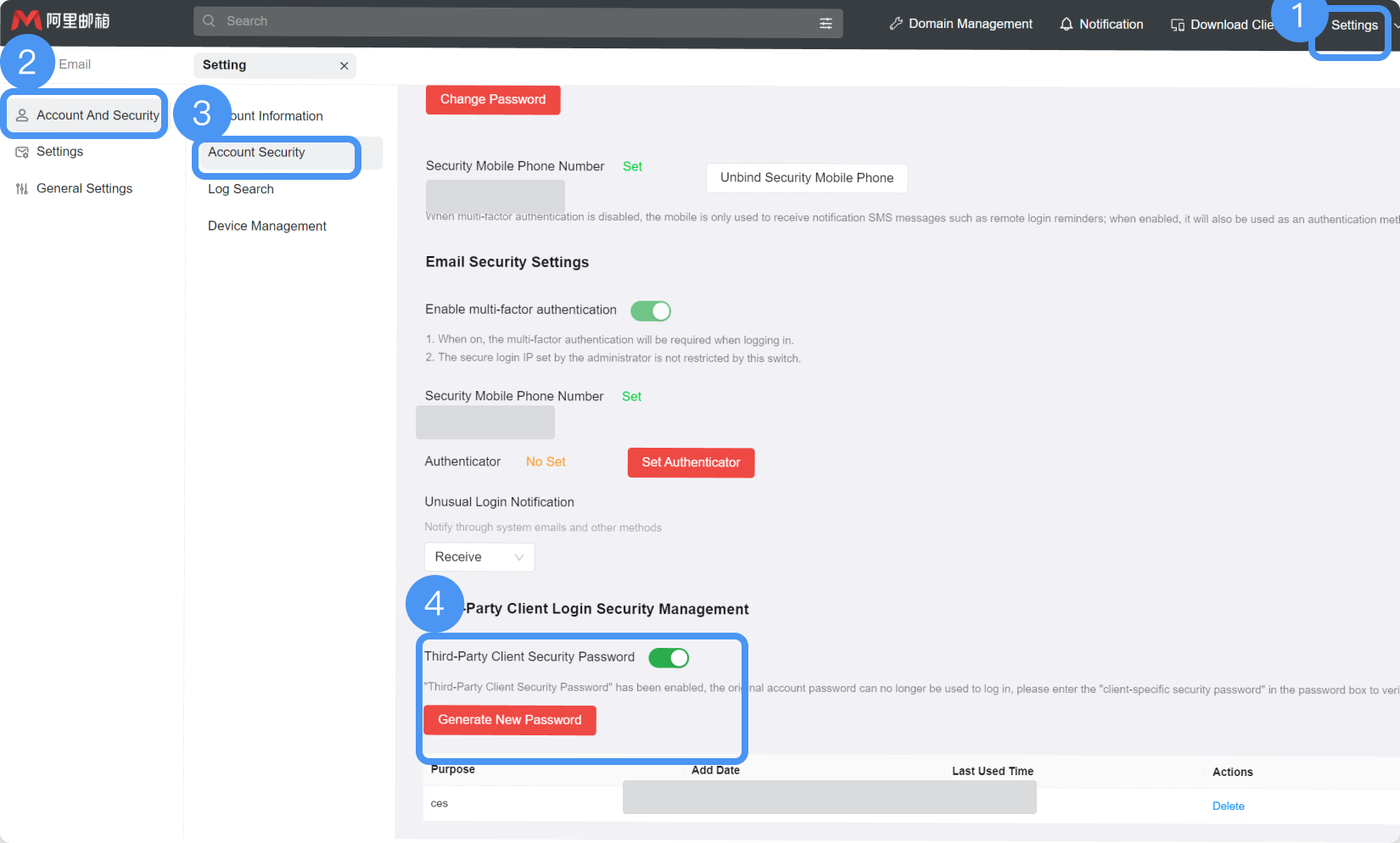The image size is (1400, 843).
Task: Click the Account And Security person icon
Action: [x=23, y=115]
